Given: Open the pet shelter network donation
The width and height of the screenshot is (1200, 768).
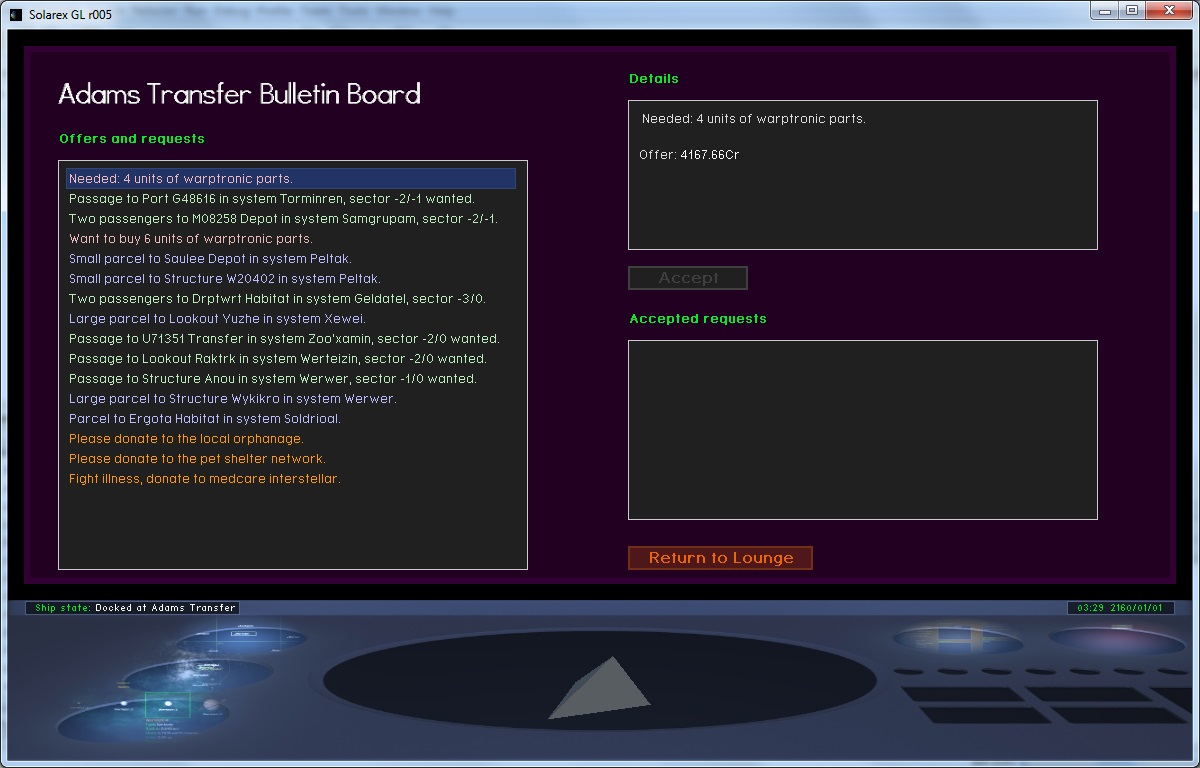Looking at the screenshot, I should pos(197,459).
